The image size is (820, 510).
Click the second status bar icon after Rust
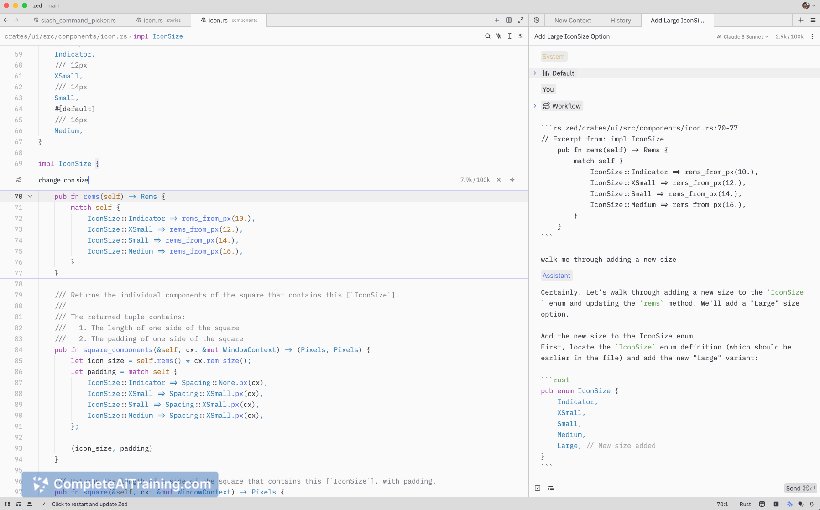point(776,504)
